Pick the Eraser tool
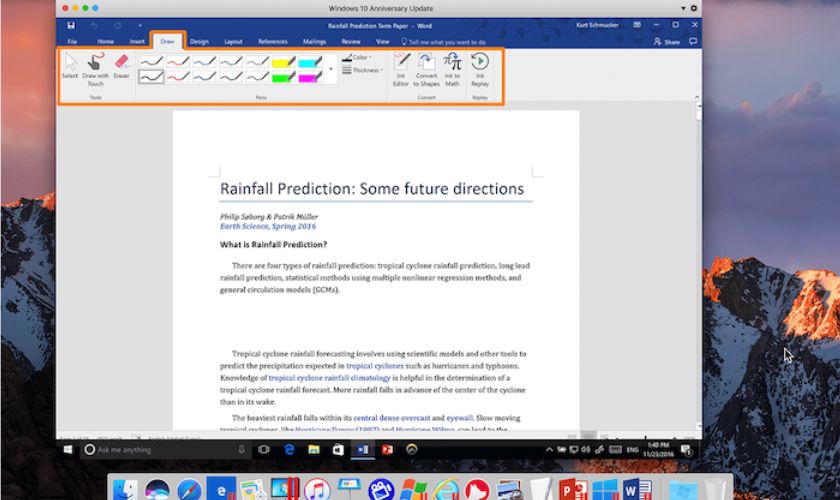This screenshot has width=840, height=500. (121, 67)
